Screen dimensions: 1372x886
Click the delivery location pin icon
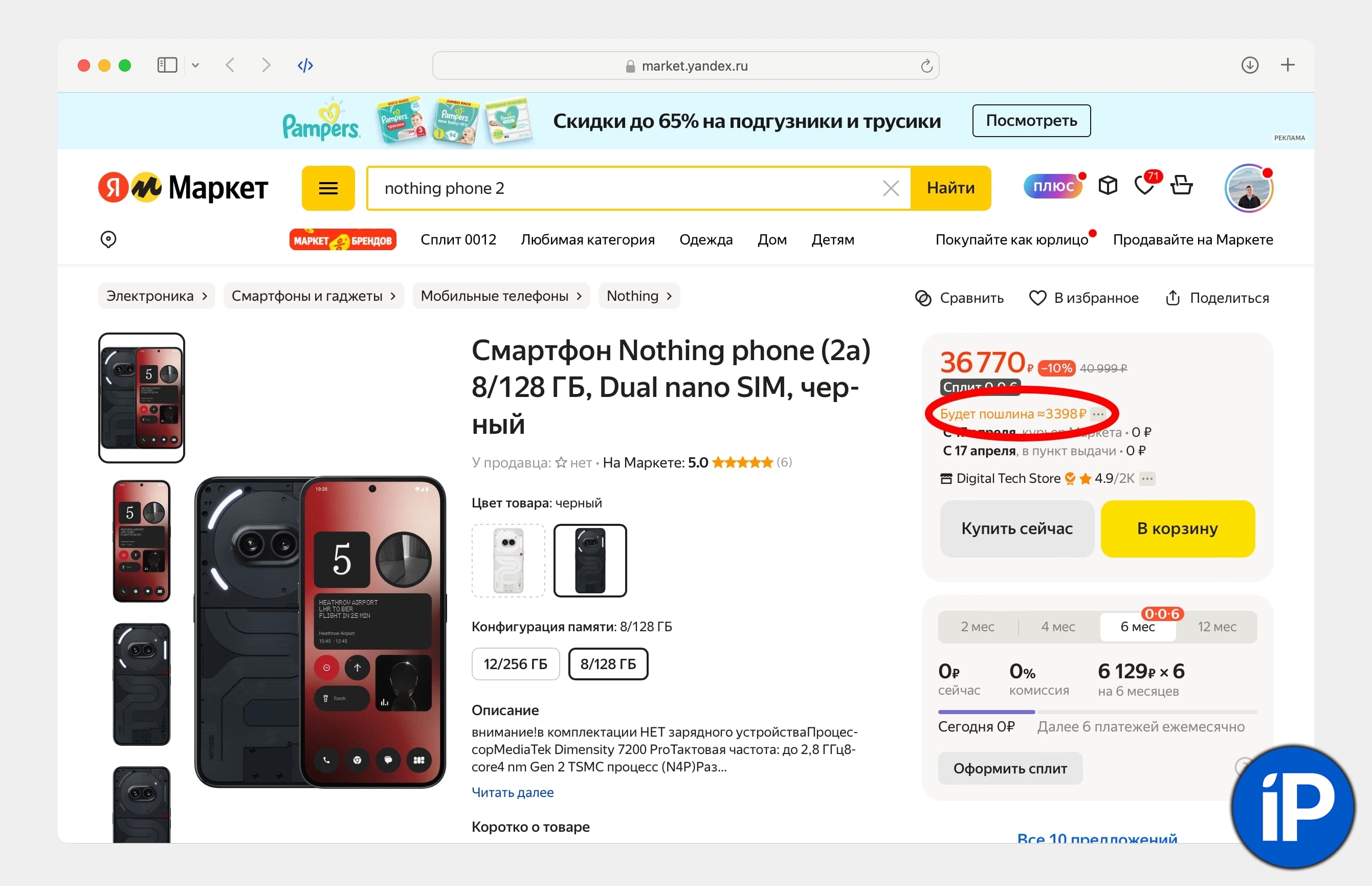coord(108,239)
